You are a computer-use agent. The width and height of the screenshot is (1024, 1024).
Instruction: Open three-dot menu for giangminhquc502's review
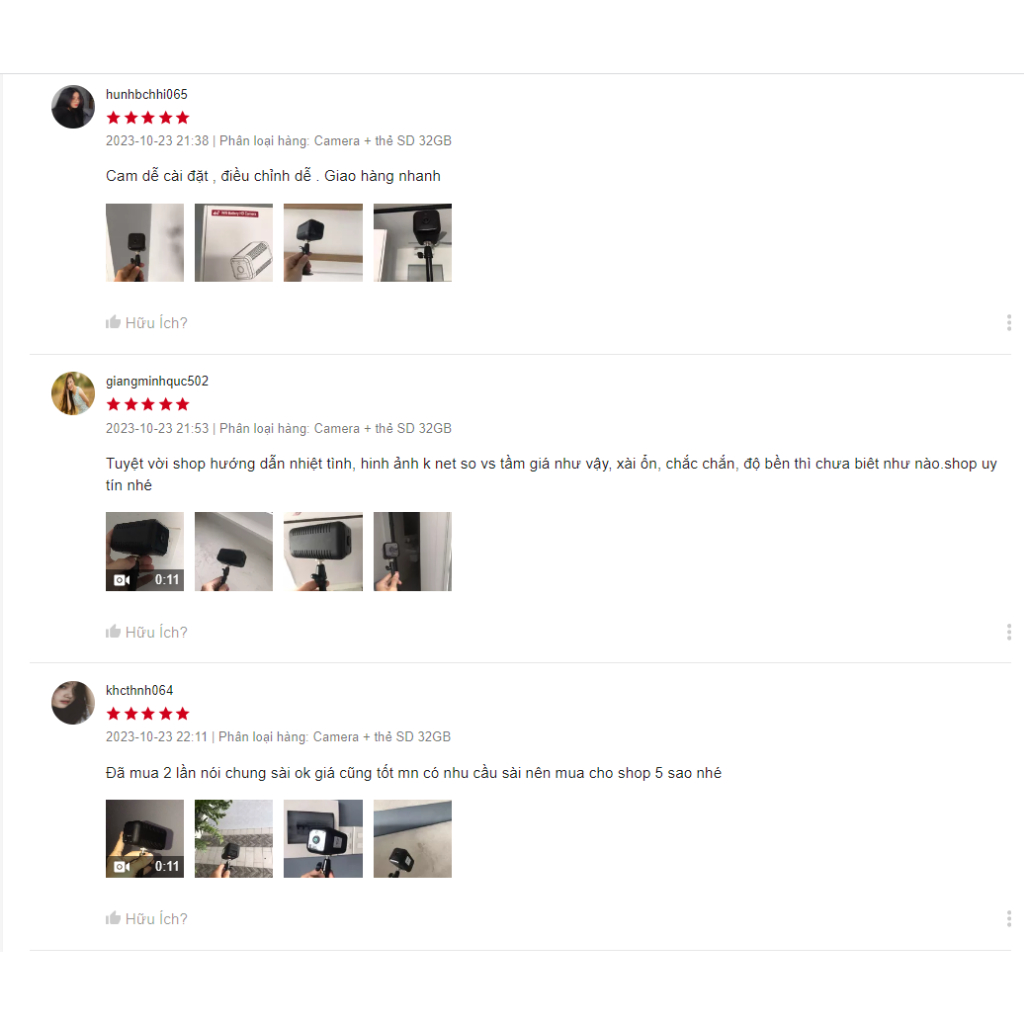[1009, 632]
